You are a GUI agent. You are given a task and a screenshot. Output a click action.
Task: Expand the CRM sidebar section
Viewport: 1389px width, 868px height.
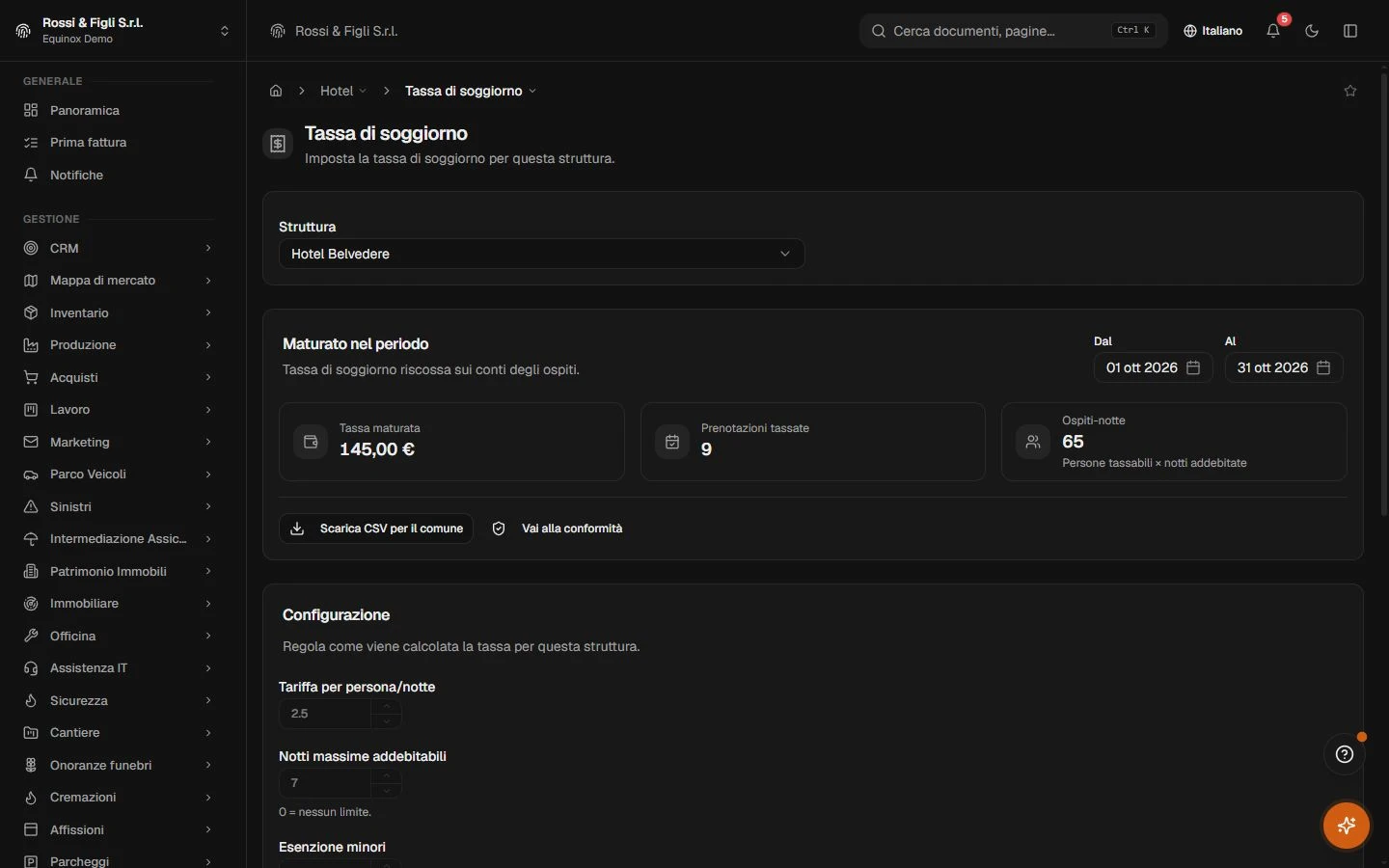click(x=118, y=248)
